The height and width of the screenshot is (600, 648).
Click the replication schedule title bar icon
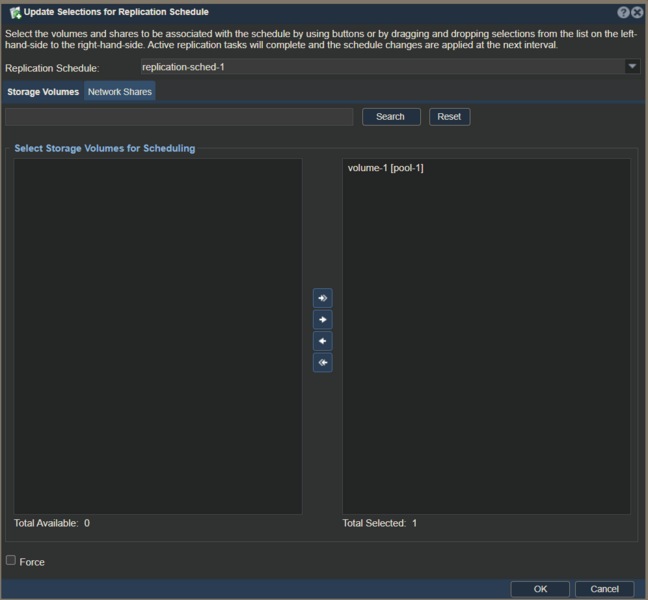click(15, 13)
